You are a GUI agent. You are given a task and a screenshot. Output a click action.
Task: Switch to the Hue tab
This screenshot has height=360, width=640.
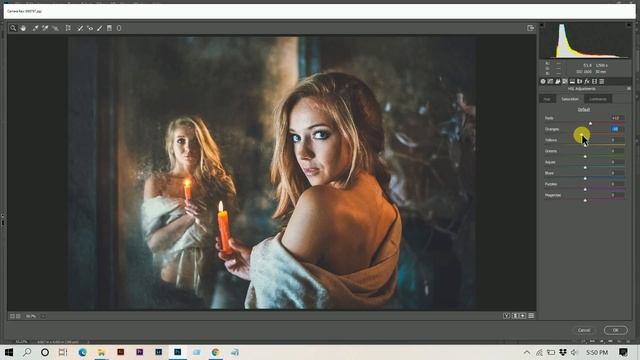(547, 99)
